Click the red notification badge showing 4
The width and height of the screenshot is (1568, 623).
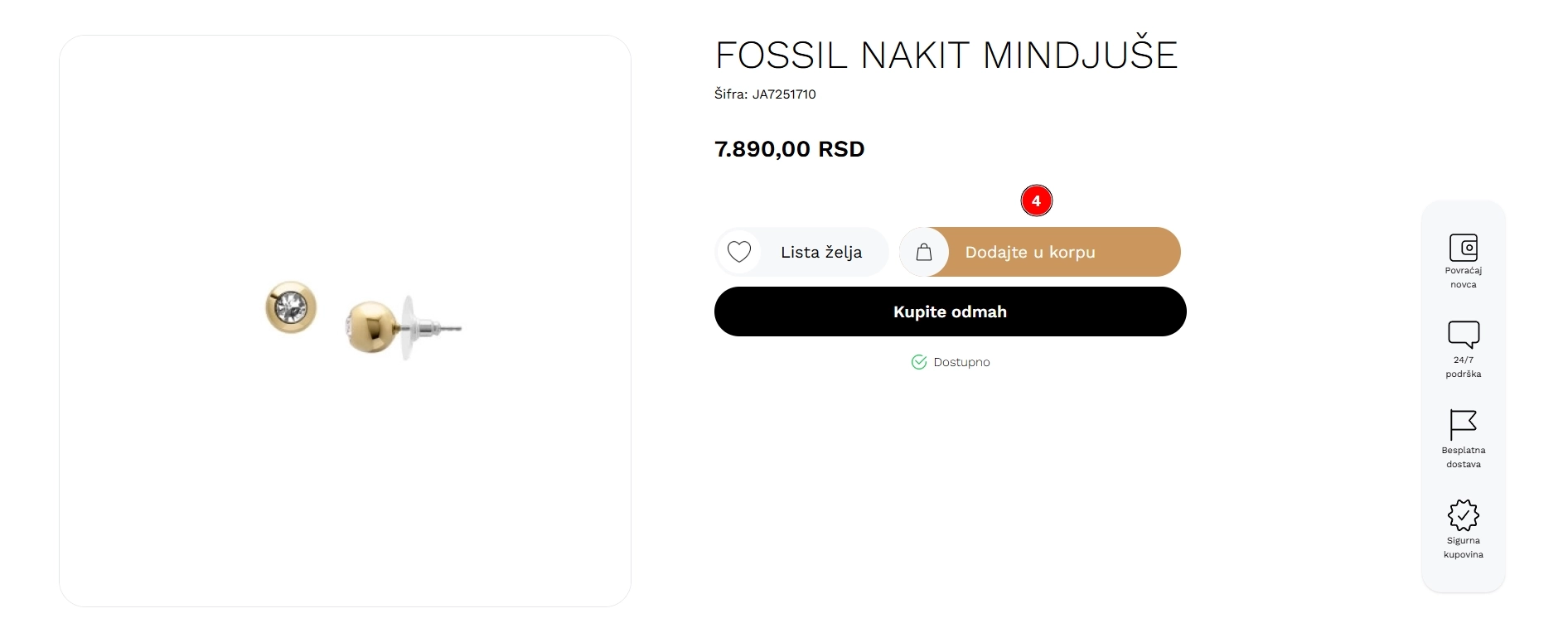pos(1036,200)
